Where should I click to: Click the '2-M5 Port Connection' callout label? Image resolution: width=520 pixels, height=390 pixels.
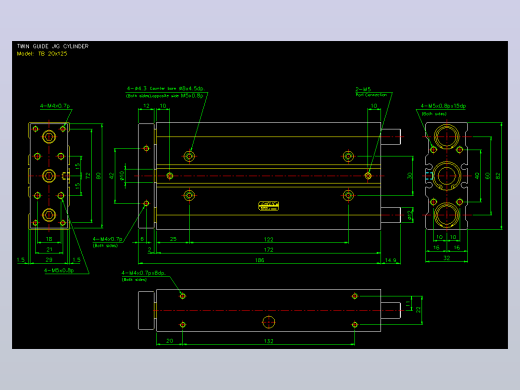[x=371, y=92]
